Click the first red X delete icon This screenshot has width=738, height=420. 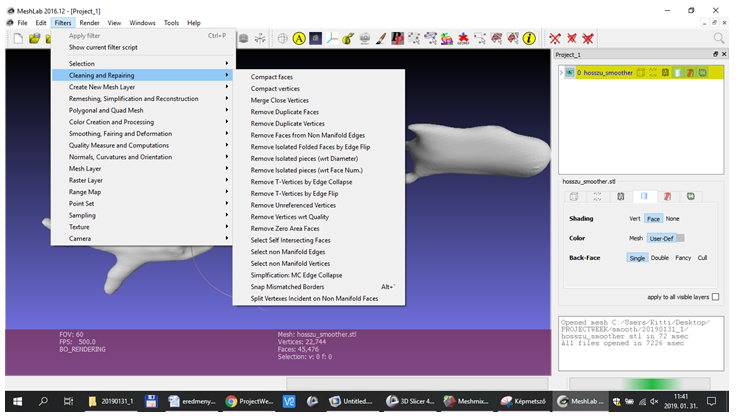coord(555,38)
